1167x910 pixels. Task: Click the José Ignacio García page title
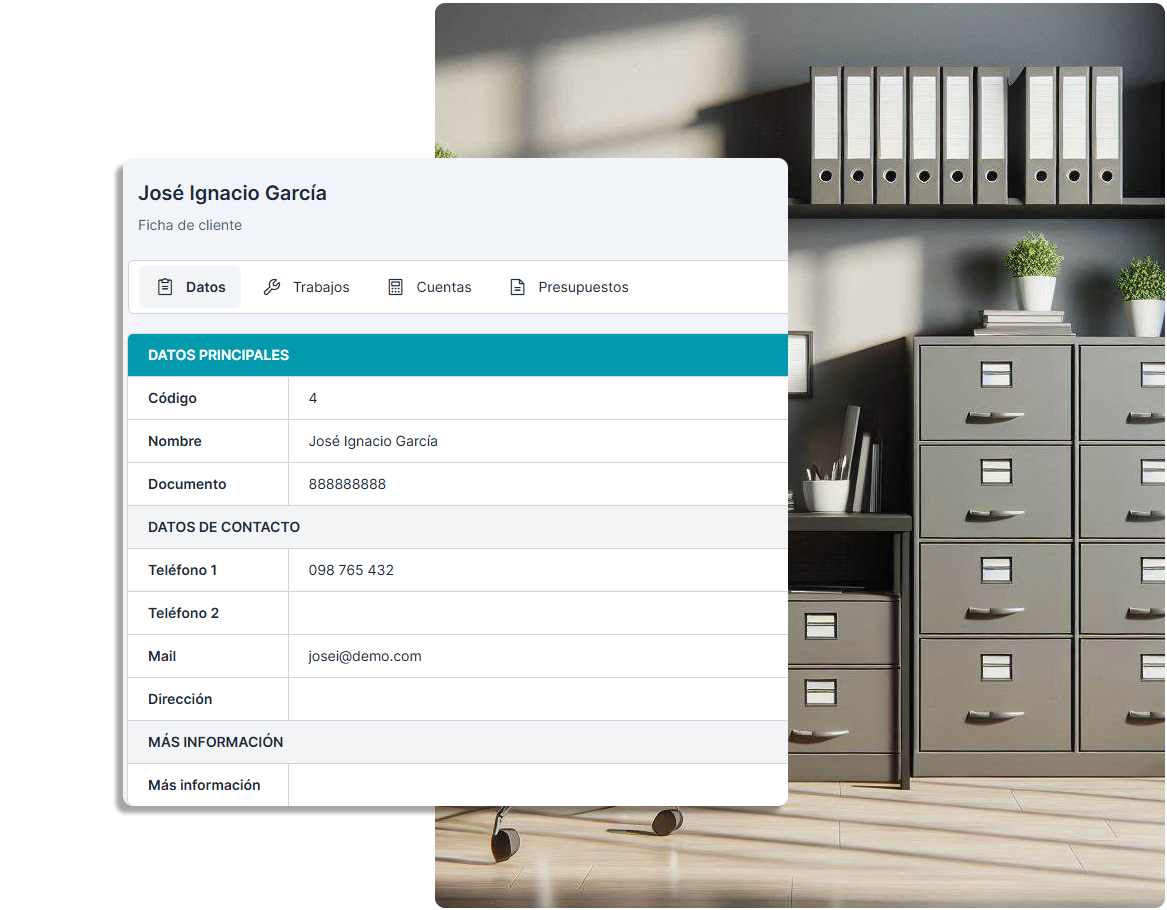(x=232, y=193)
